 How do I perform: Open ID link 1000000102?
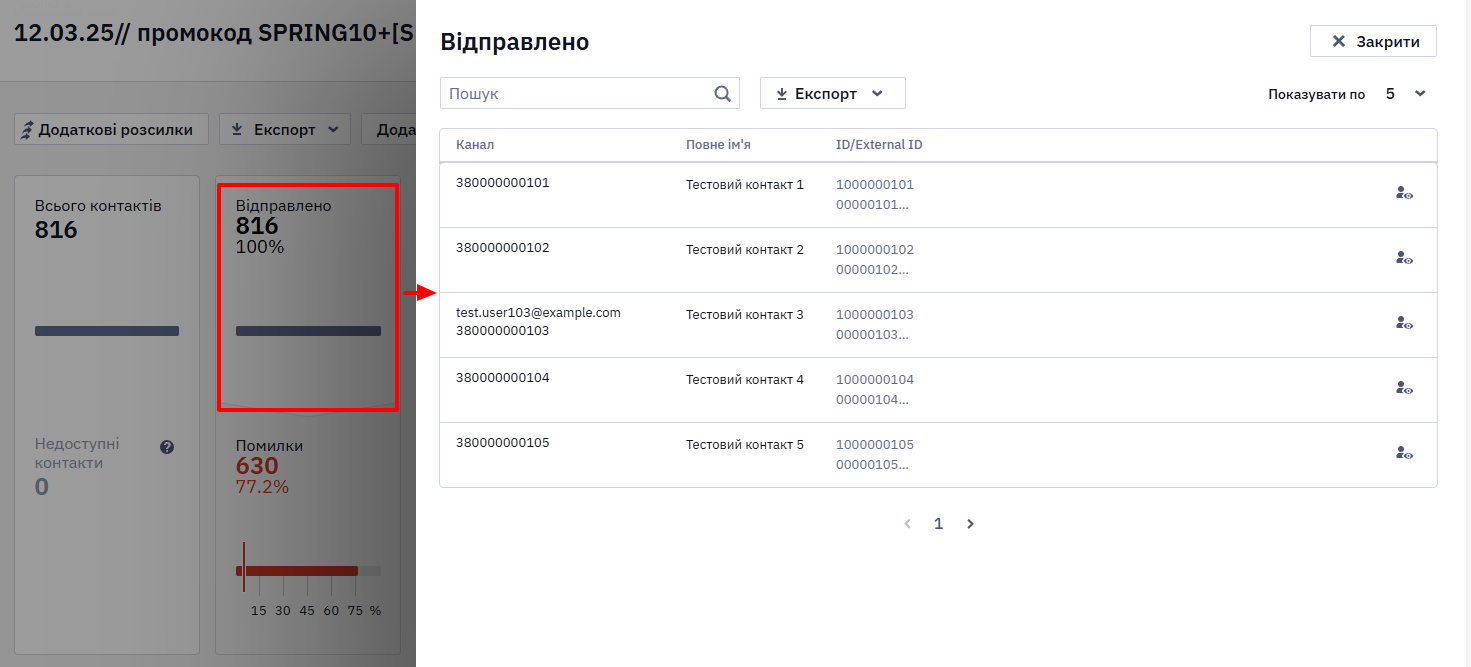tap(875, 250)
